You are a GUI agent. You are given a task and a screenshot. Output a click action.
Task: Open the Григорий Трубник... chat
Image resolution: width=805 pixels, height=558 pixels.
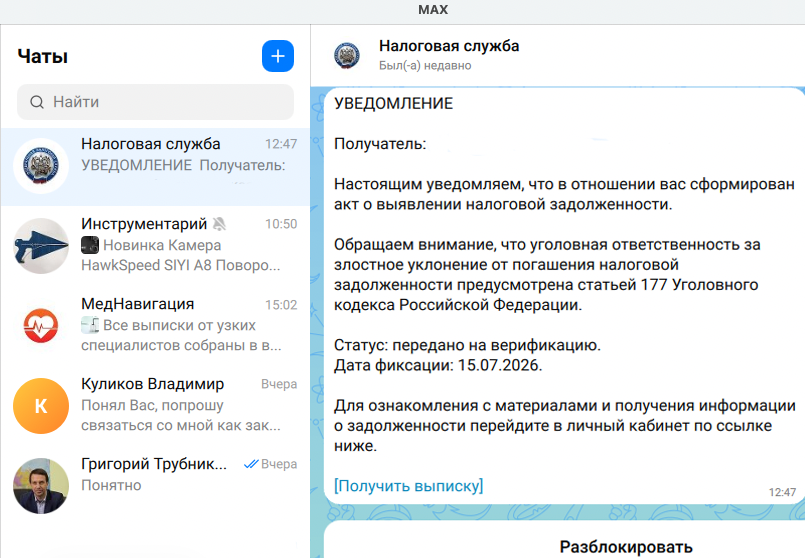156,486
